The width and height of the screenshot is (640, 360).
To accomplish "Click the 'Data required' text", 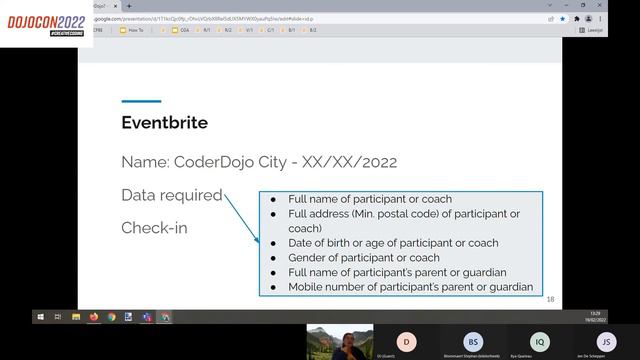I will pos(172,195).
